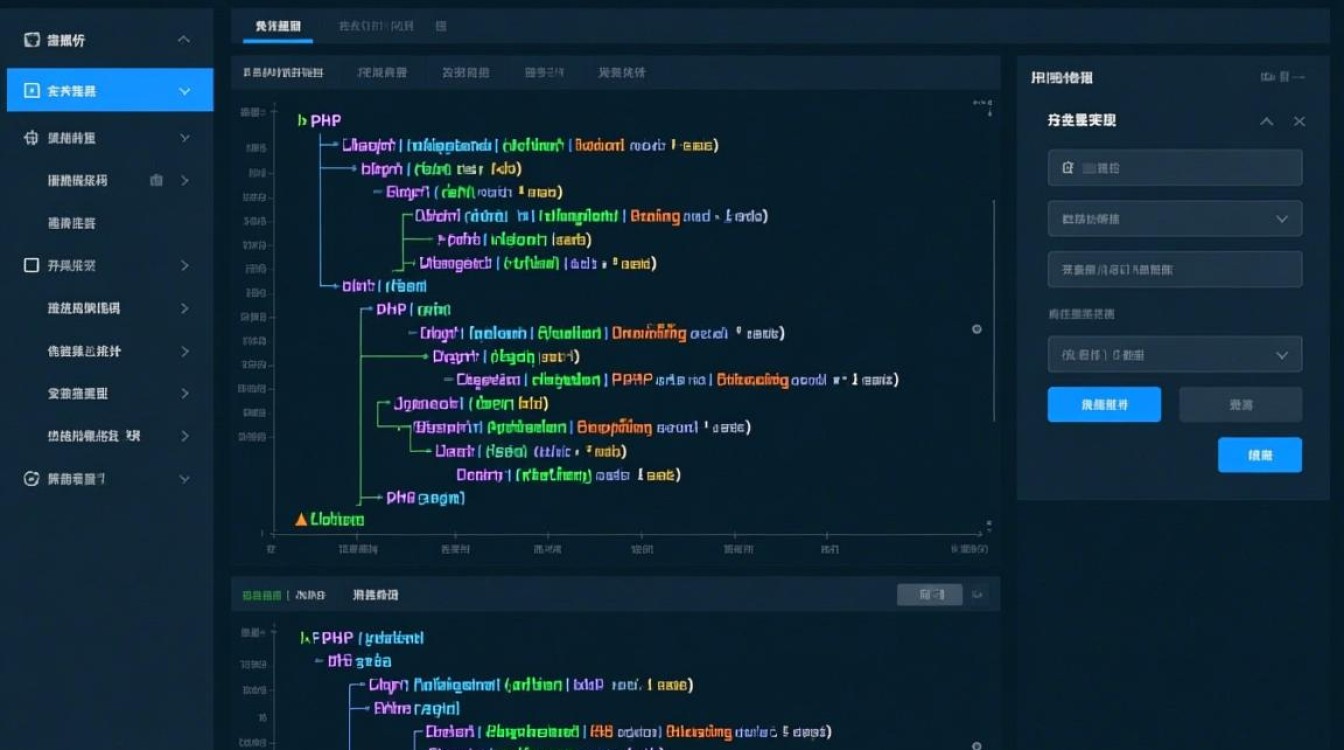Click the bottom-right blue button in form panel
This screenshot has height=750, width=1344.
click(1259, 455)
